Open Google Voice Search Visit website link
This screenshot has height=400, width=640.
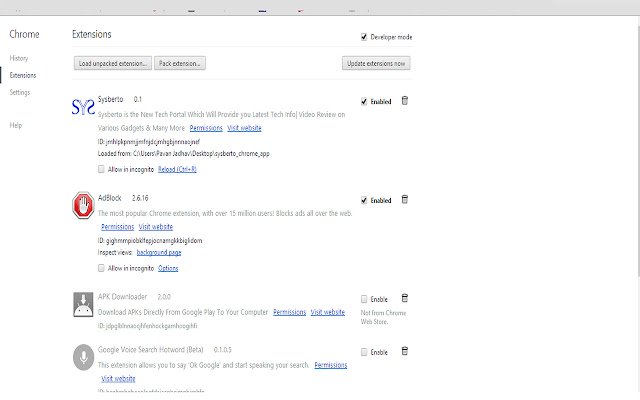click(118, 379)
